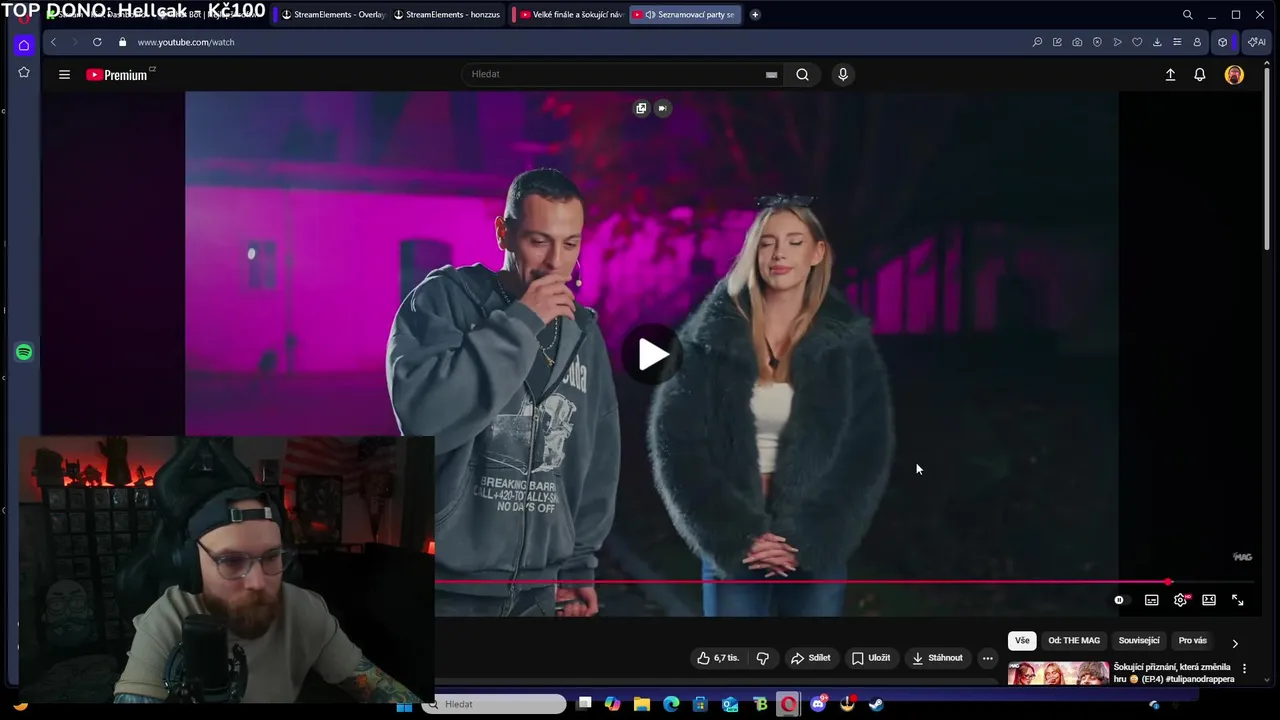The height and width of the screenshot is (720, 1280).
Task: Select the Vše filter chip
Action: pyautogui.click(x=1022, y=640)
